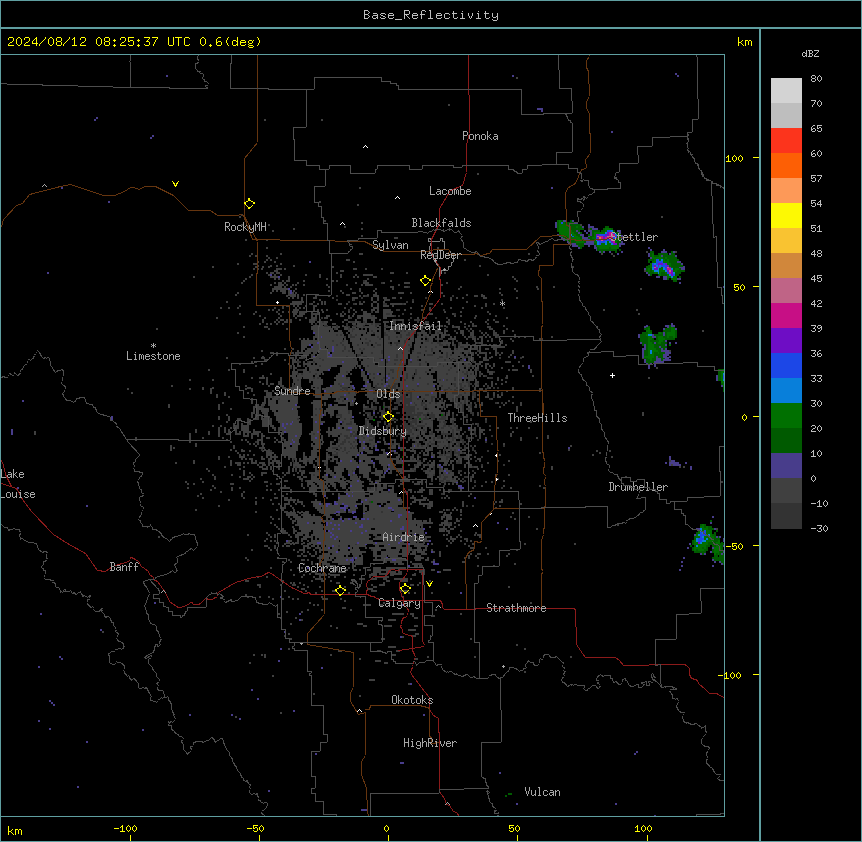
Task: Select the Ponoka city label
Action: pyautogui.click(x=480, y=136)
